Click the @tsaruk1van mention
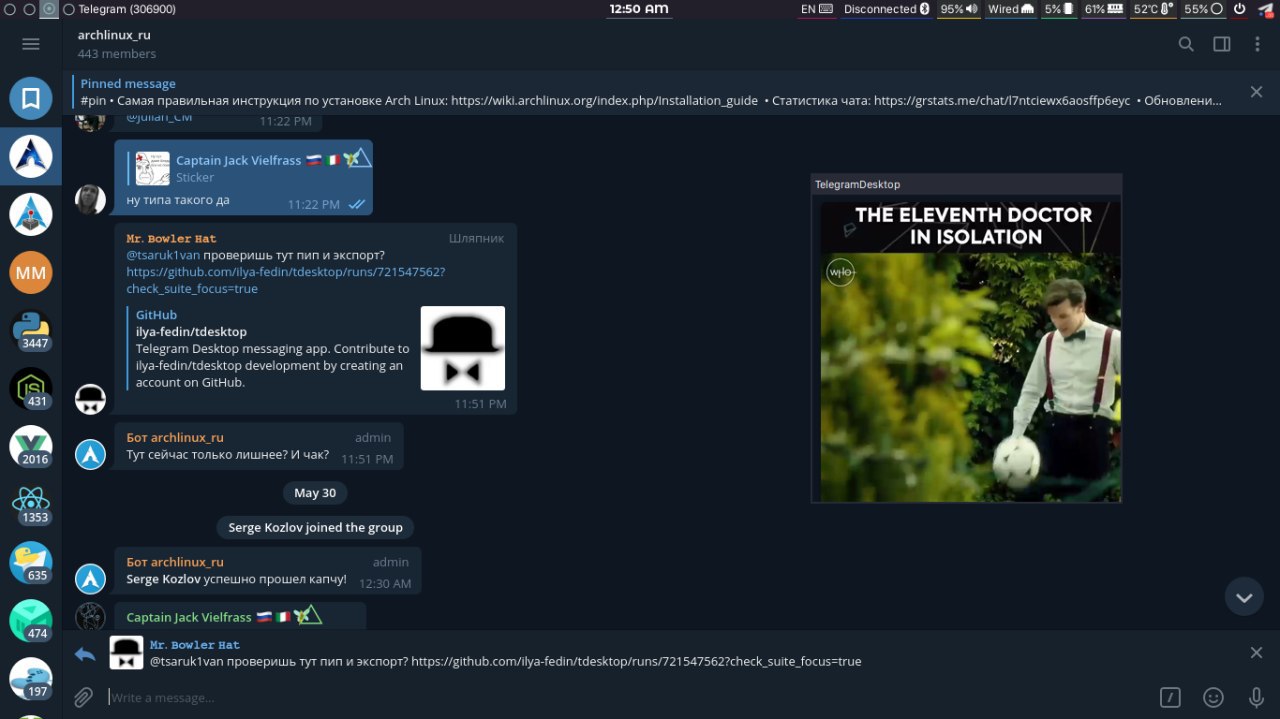The height and width of the screenshot is (719, 1280). 163,255
